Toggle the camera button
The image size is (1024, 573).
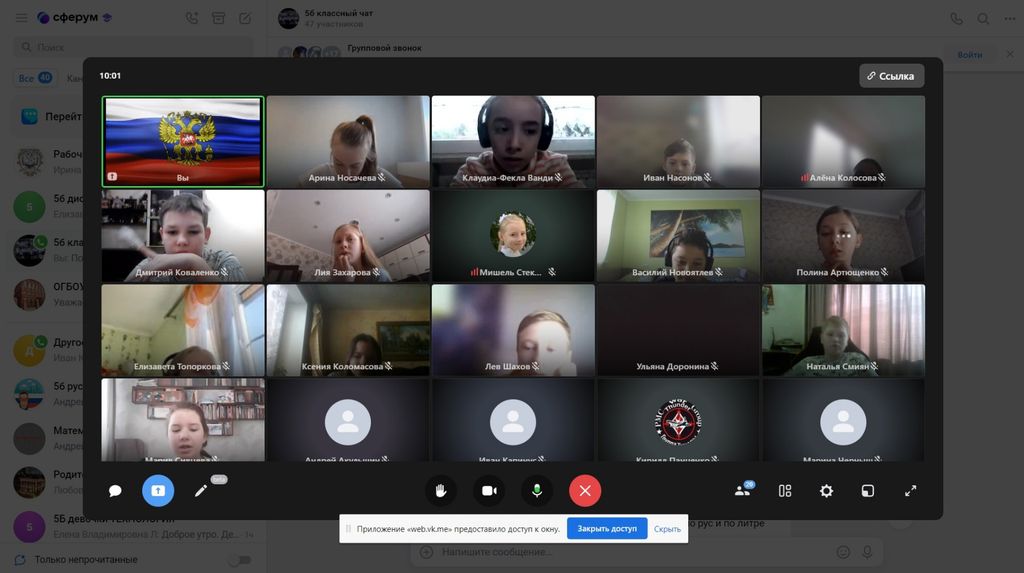tap(489, 491)
